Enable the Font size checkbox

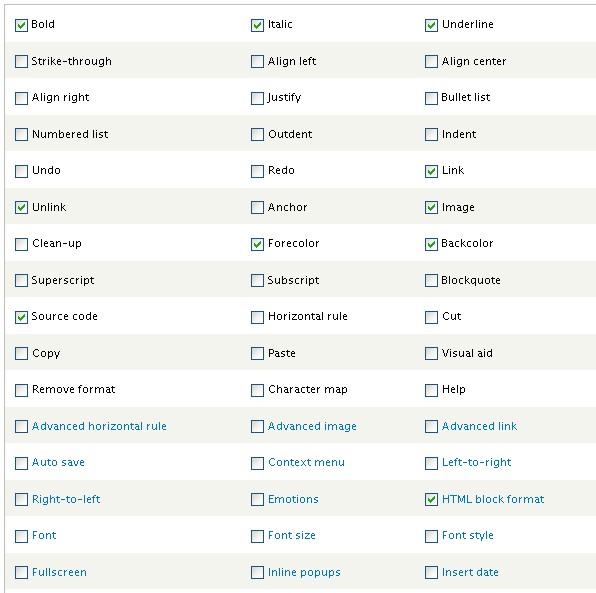tap(257, 536)
